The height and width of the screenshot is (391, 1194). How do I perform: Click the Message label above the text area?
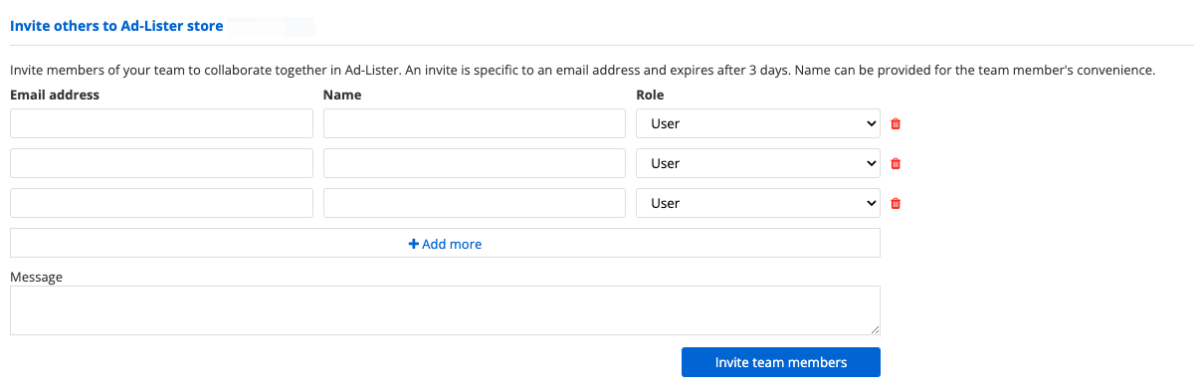click(36, 277)
